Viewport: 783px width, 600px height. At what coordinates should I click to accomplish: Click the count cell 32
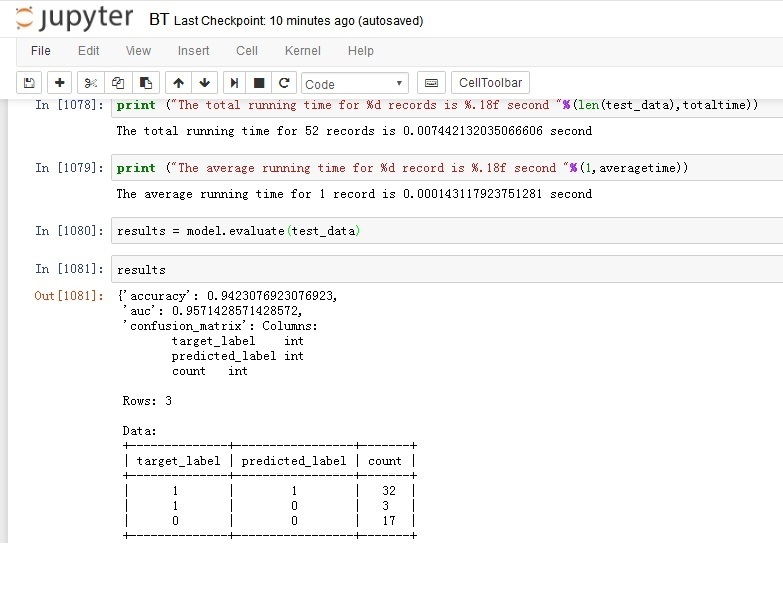[389, 491]
